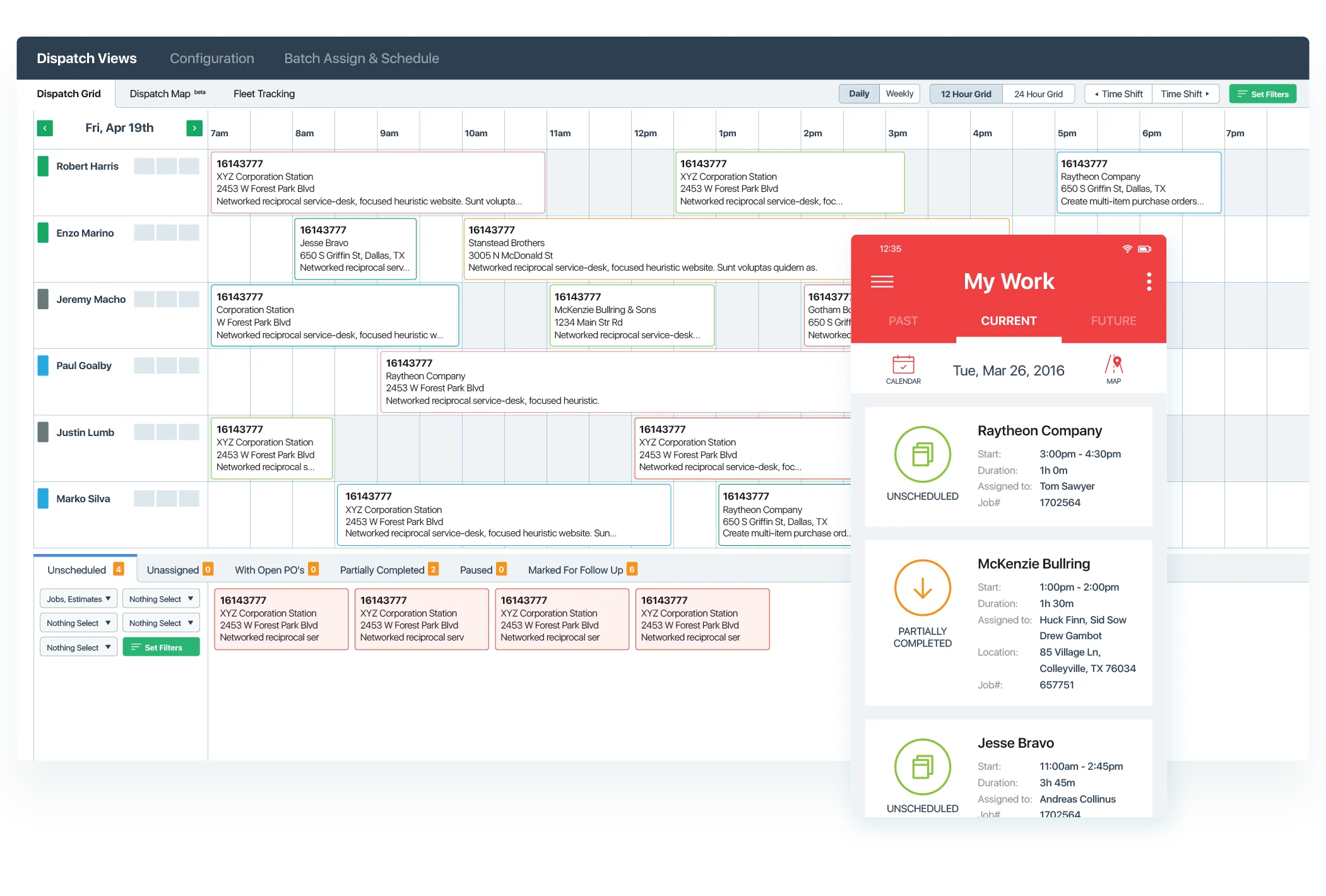Viewport: 1326px width, 896px height.
Task: Open the bottom-left Nothing Select dropdown
Action: (78, 647)
